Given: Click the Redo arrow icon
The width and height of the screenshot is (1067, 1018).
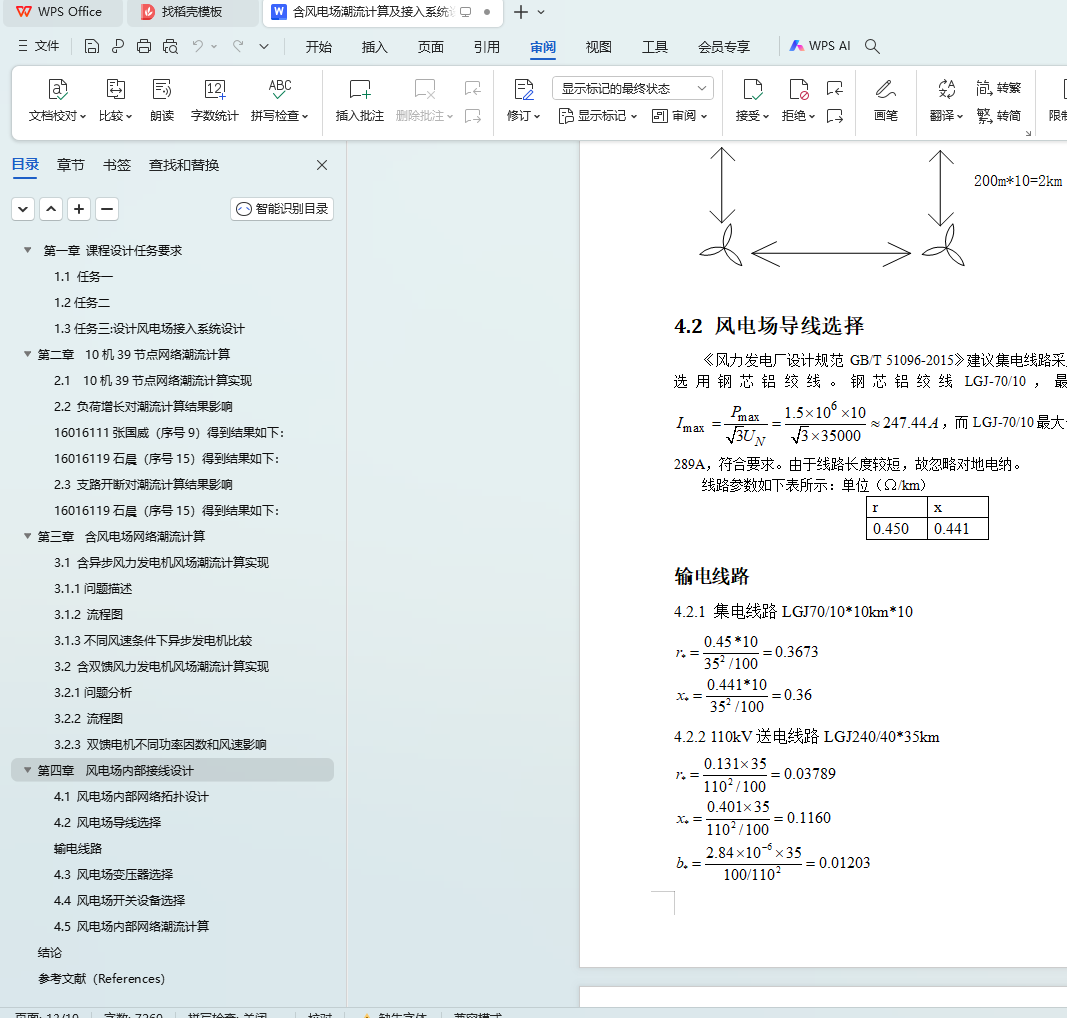Looking at the screenshot, I should tap(238, 46).
